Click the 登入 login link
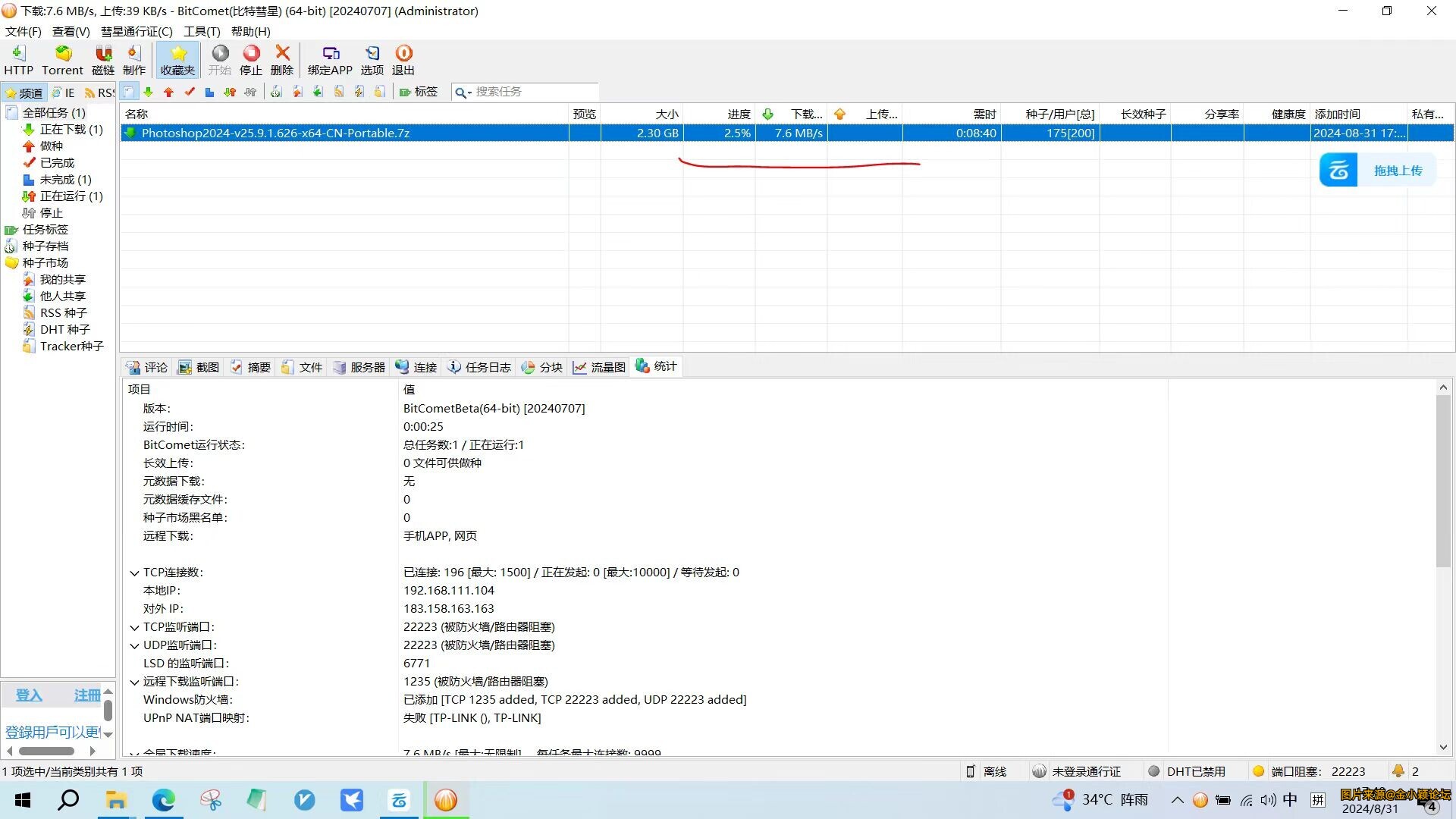This screenshot has width=1456, height=819. [x=29, y=695]
